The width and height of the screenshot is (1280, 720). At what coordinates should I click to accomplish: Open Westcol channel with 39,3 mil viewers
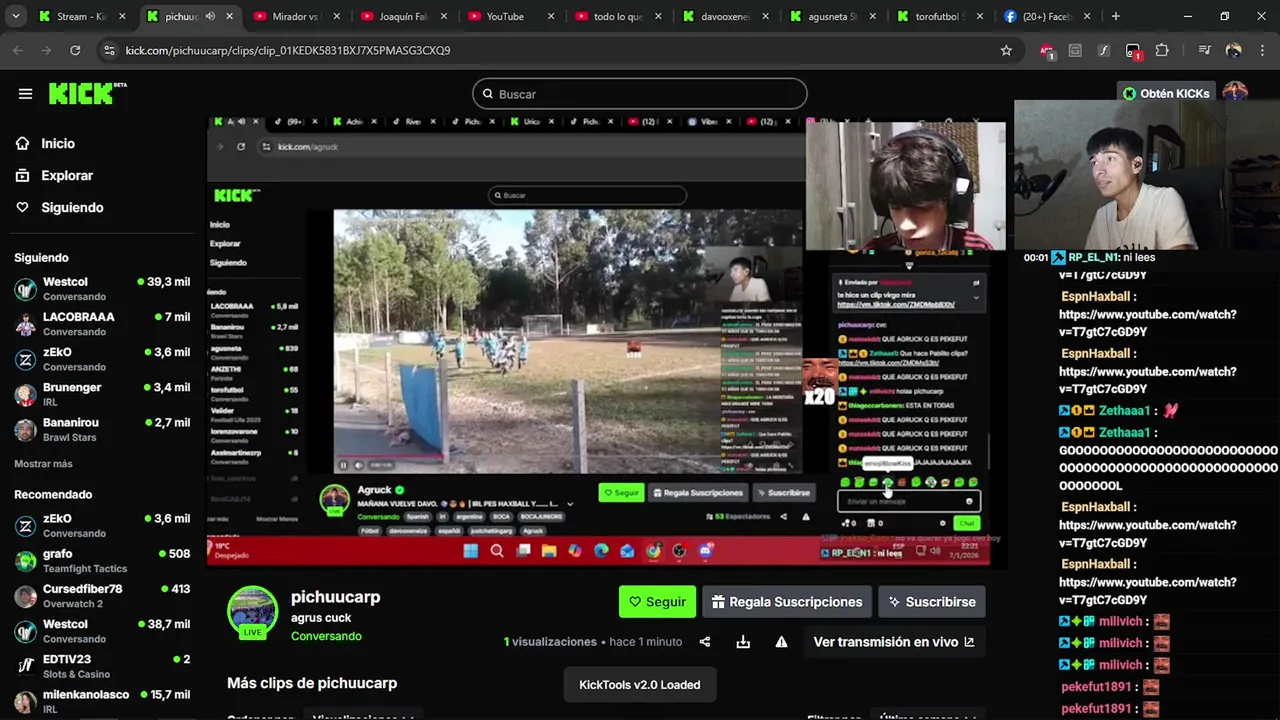(101, 289)
